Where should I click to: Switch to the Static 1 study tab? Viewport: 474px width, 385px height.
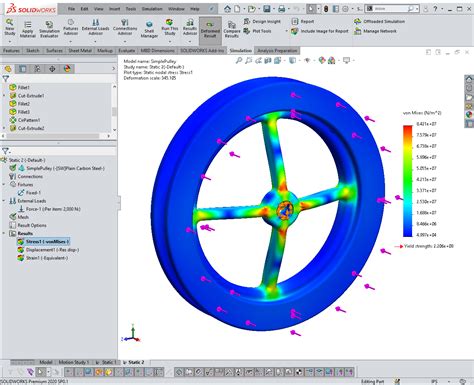point(106,362)
